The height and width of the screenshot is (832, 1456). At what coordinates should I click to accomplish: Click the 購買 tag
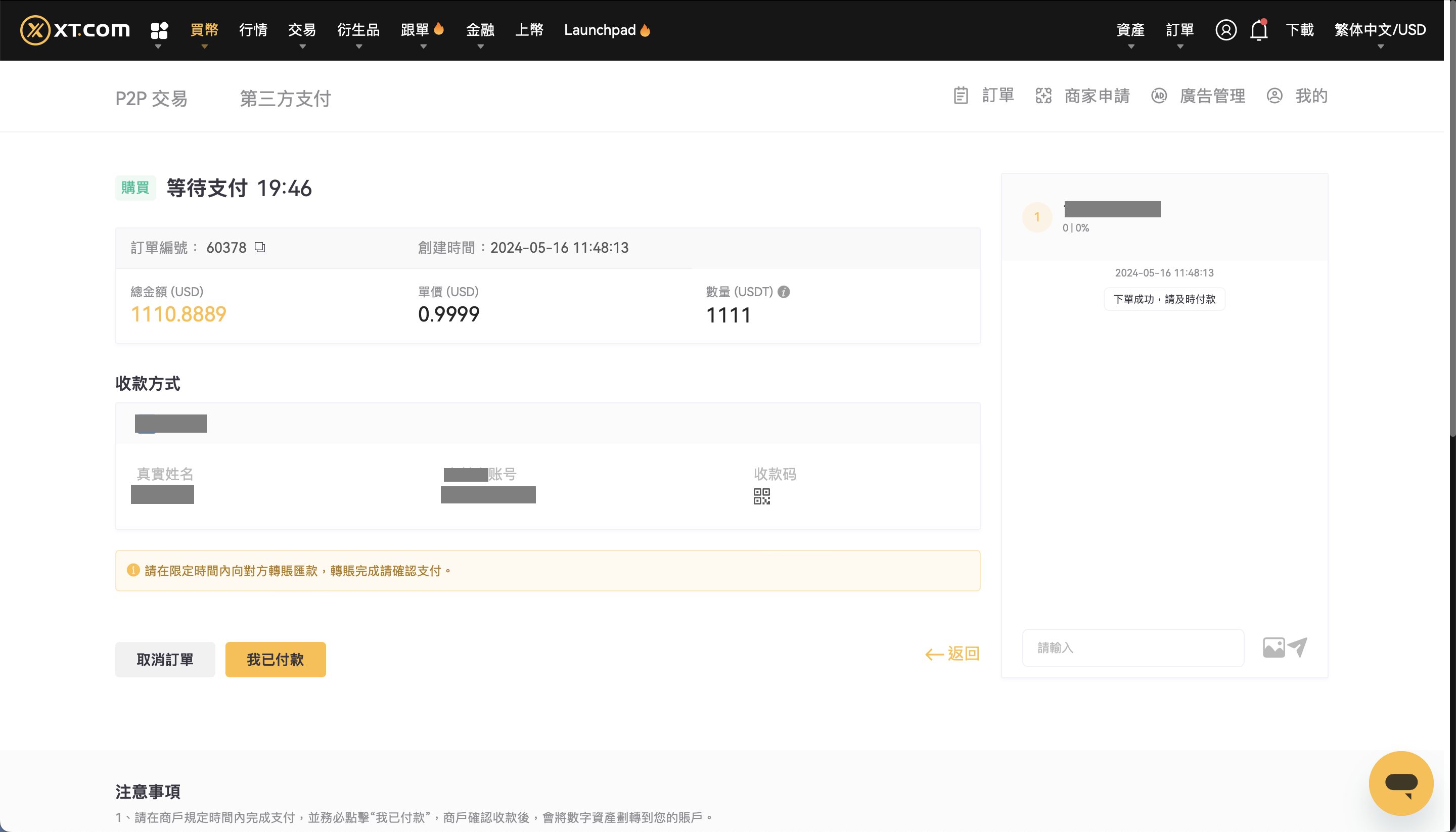(135, 188)
